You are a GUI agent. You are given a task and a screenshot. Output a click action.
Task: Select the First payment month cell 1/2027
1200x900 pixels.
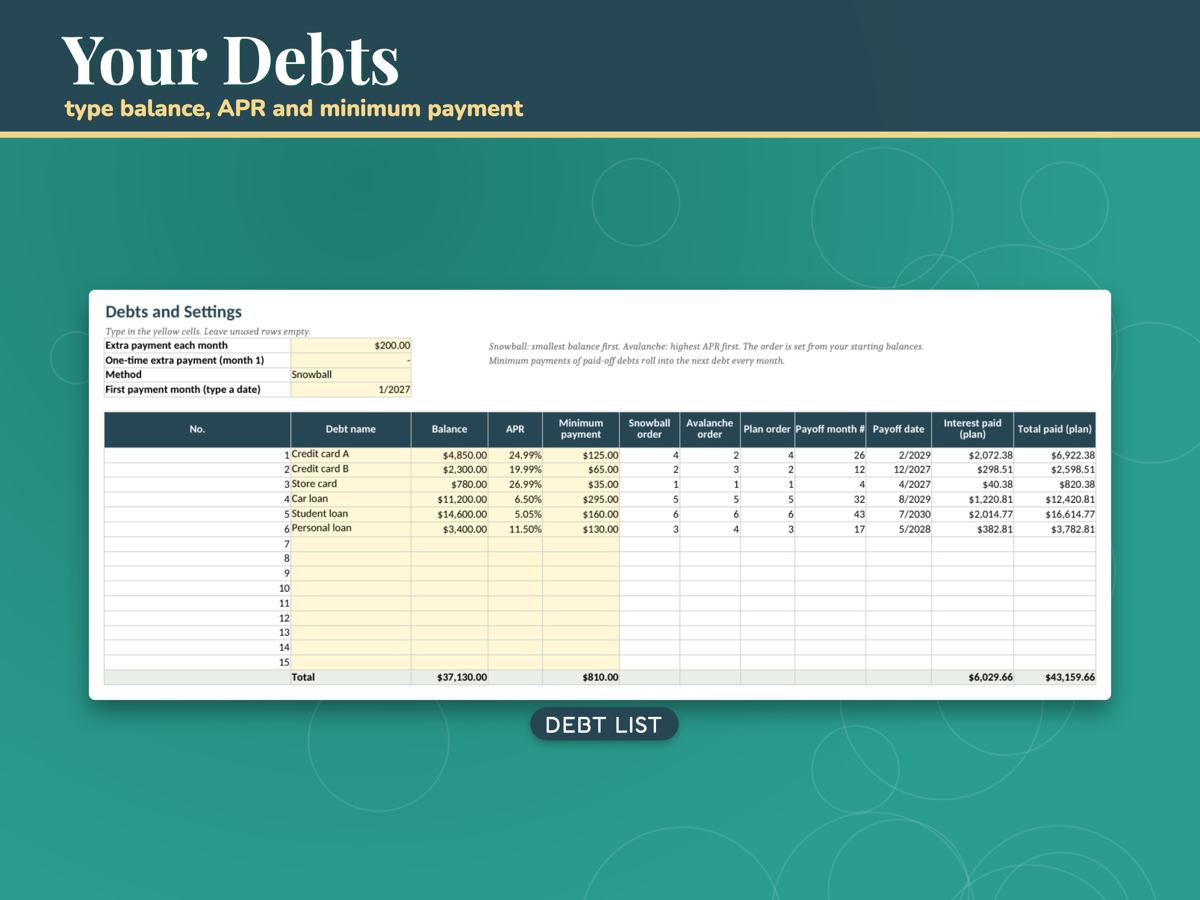[351, 390]
